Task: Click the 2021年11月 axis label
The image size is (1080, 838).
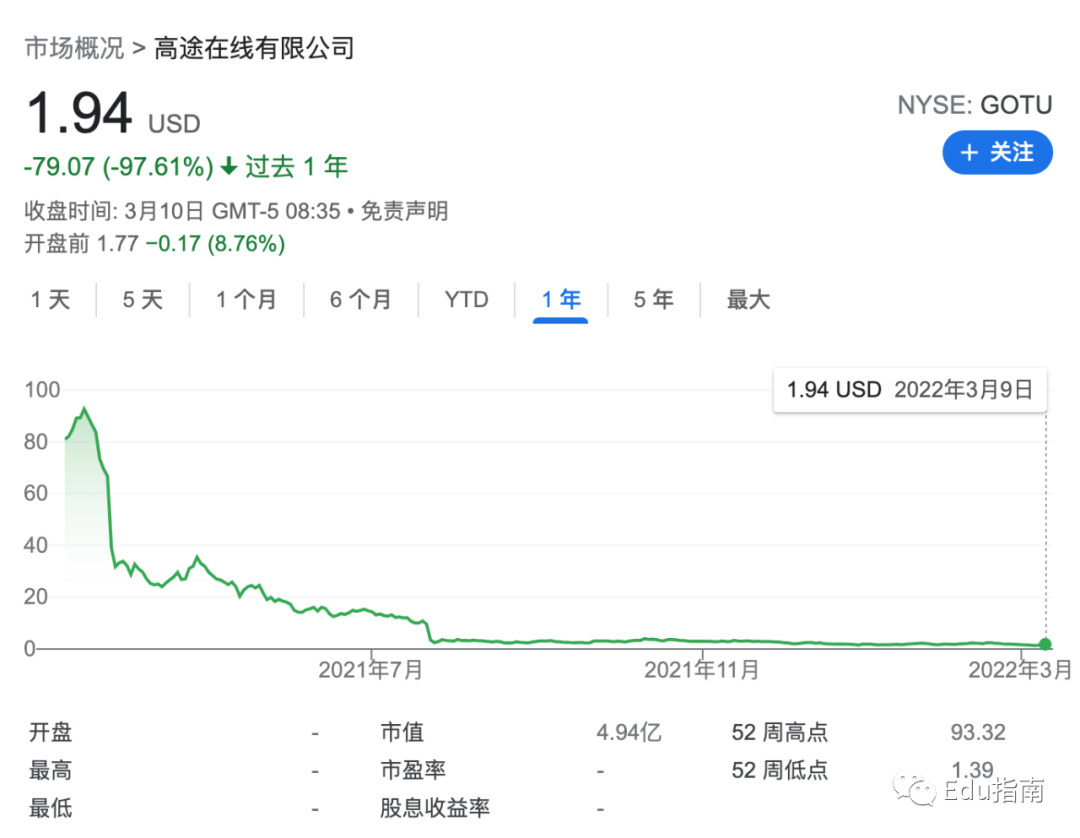Action: (x=702, y=669)
